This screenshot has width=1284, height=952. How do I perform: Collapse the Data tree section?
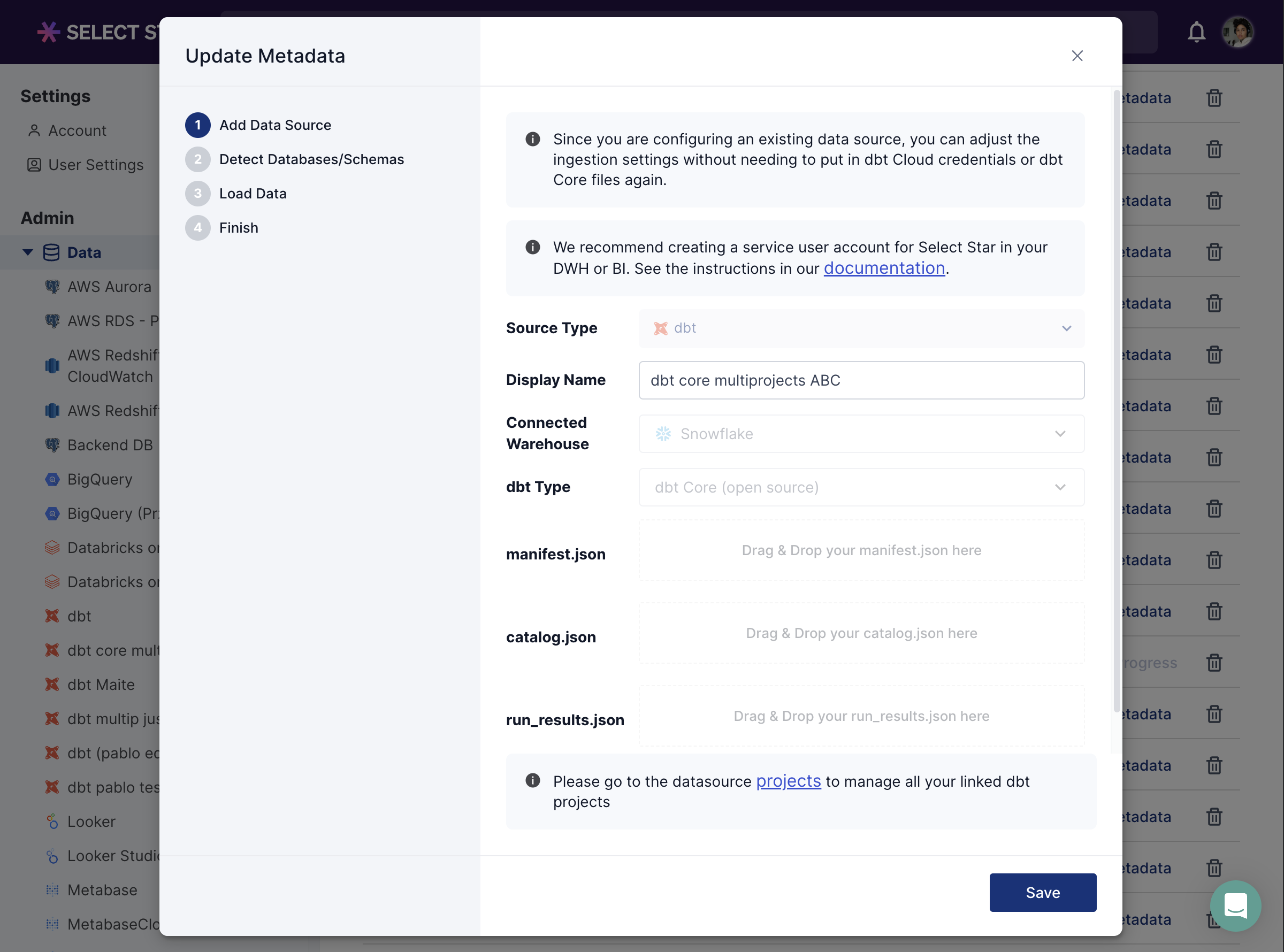pos(28,252)
